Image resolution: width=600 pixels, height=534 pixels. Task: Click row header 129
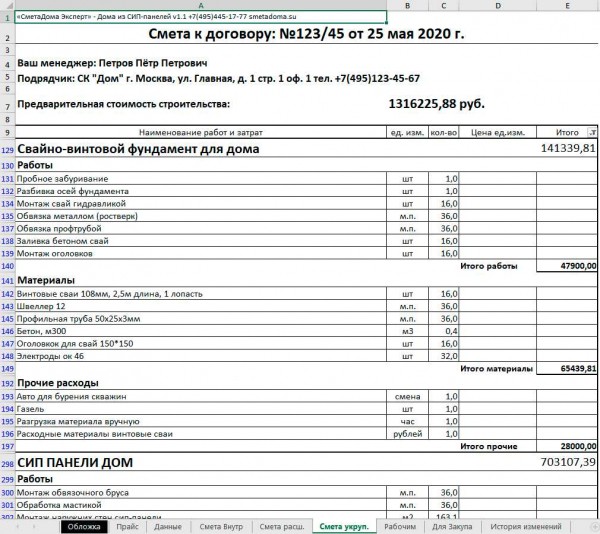pos(7,150)
